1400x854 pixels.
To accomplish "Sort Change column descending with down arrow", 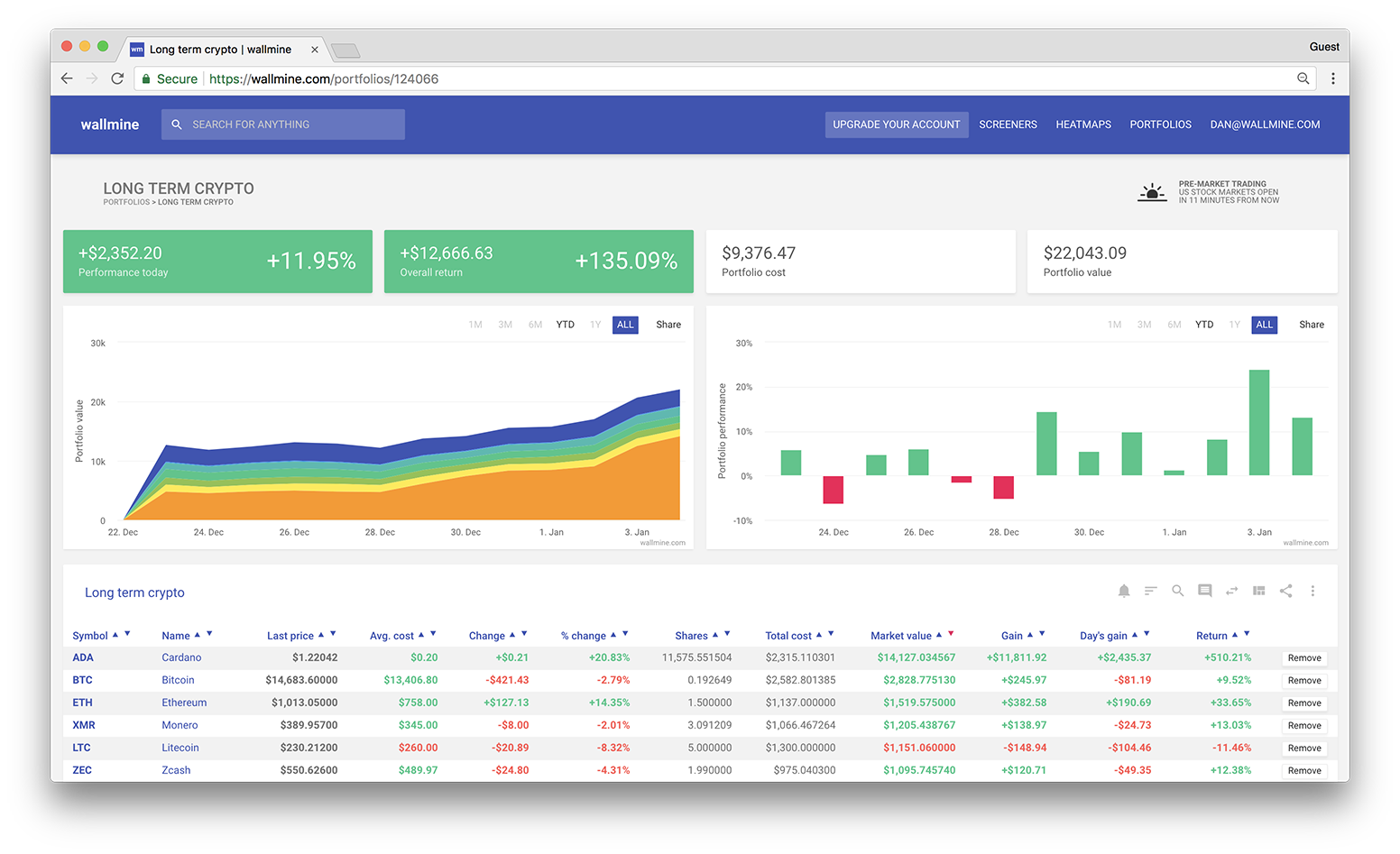I will (524, 634).
